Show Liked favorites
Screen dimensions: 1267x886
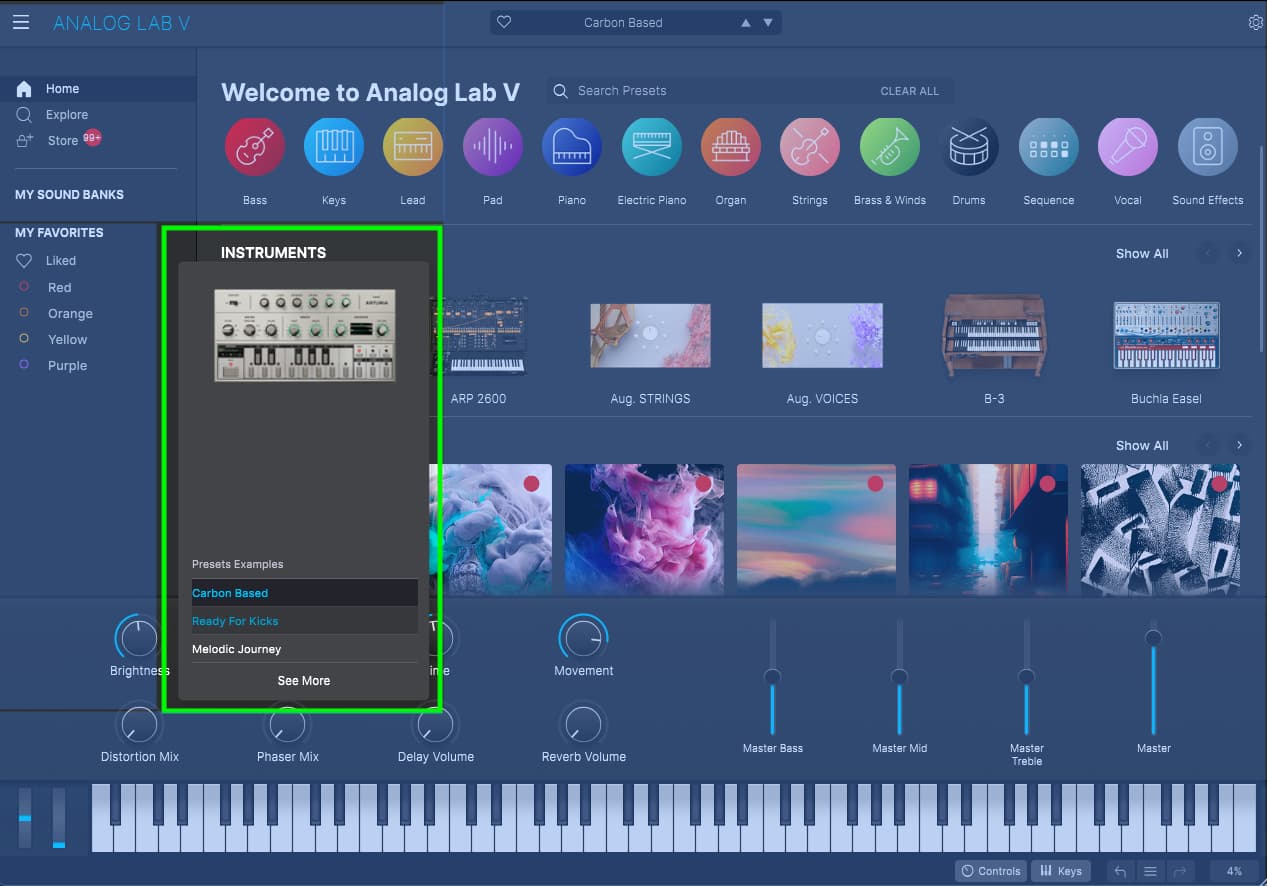pos(60,261)
